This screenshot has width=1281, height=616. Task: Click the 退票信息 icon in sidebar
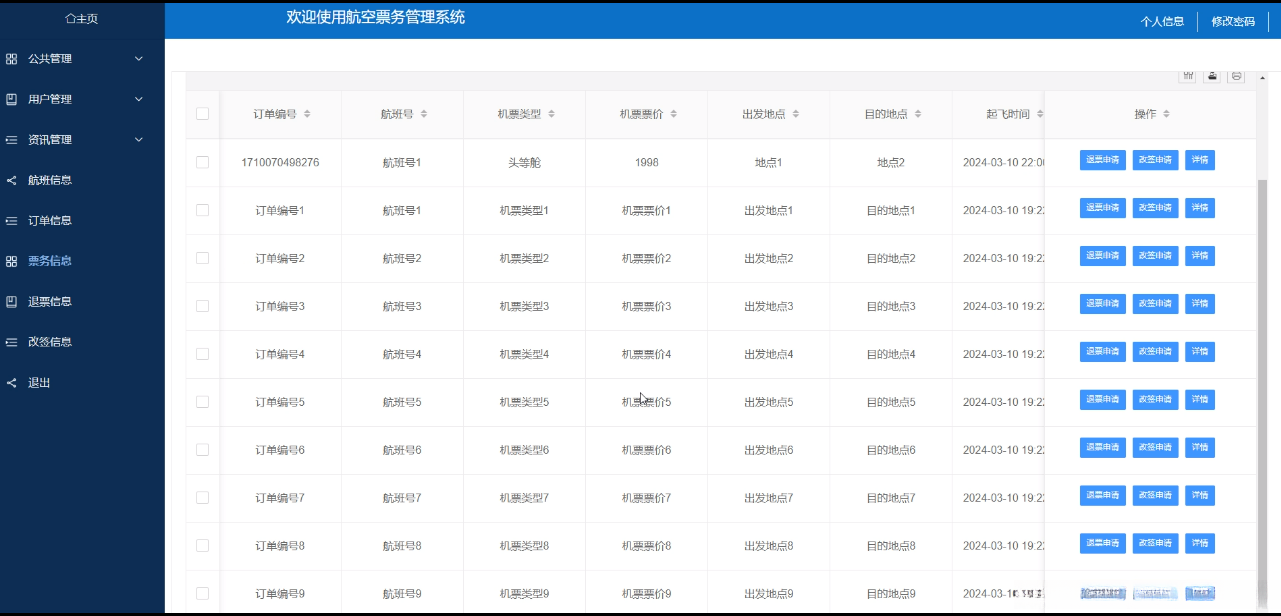tap(12, 301)
